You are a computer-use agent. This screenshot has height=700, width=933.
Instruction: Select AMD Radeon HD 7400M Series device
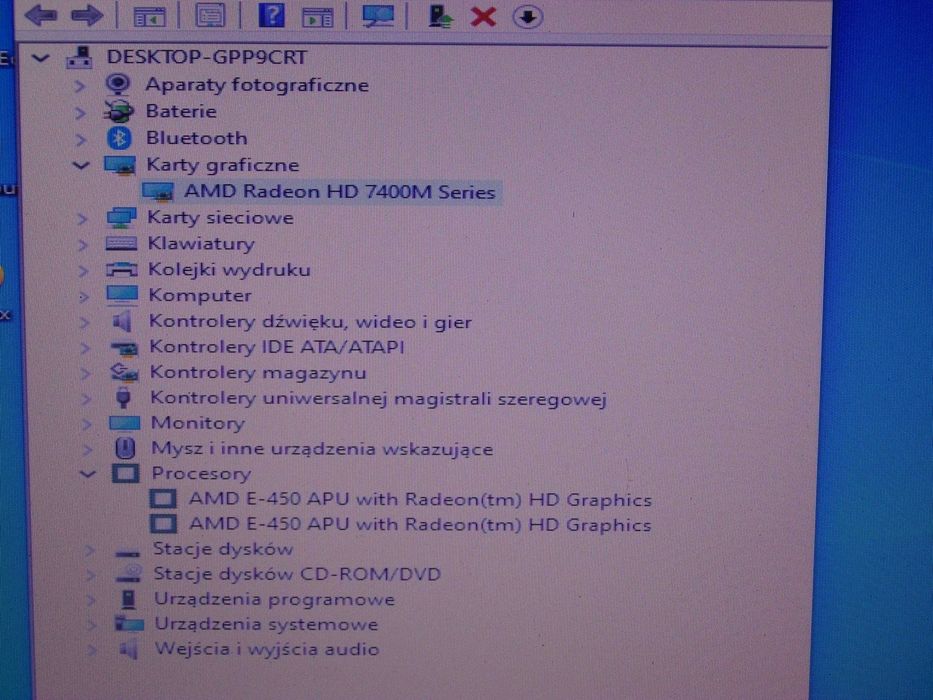tap(340, 192)
